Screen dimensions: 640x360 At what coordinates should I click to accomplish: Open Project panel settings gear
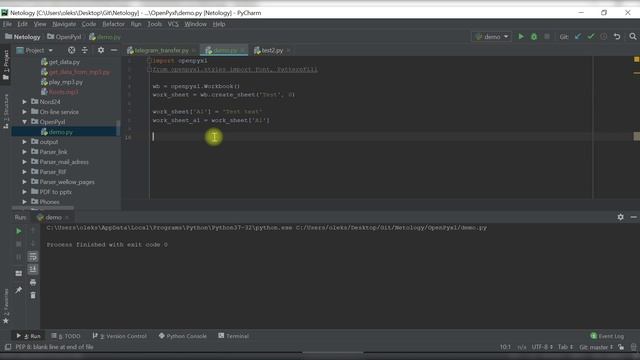tap(100, 50)
